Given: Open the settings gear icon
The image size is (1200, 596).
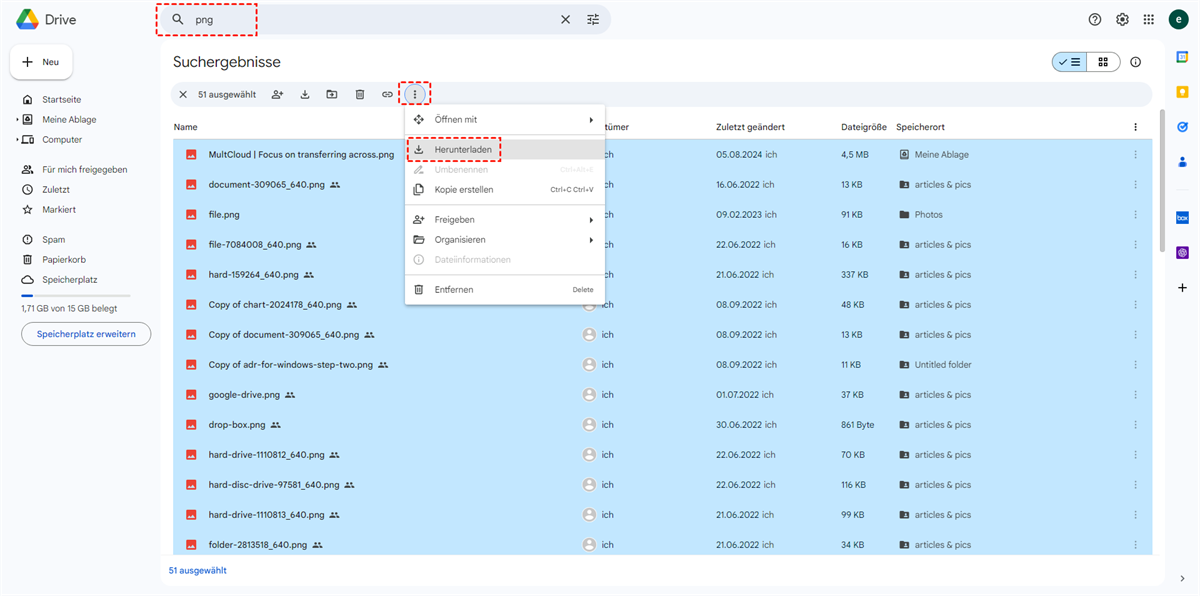Looking at the screenshot, I should [x=1122, y=20].
